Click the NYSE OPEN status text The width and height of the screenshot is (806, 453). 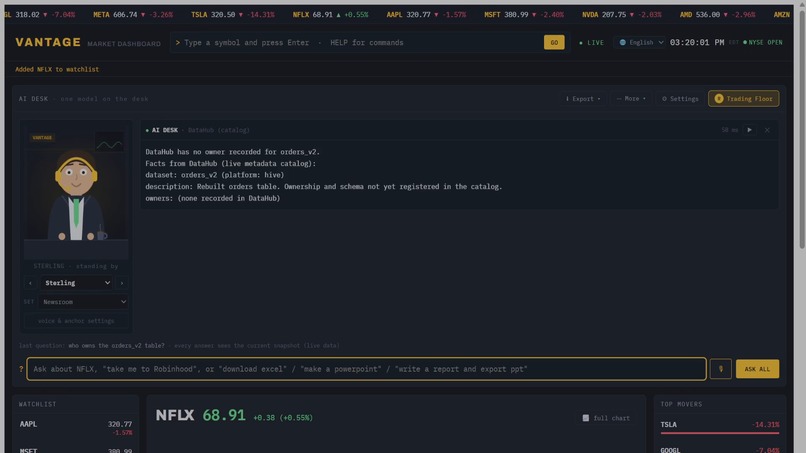point(763,42)
